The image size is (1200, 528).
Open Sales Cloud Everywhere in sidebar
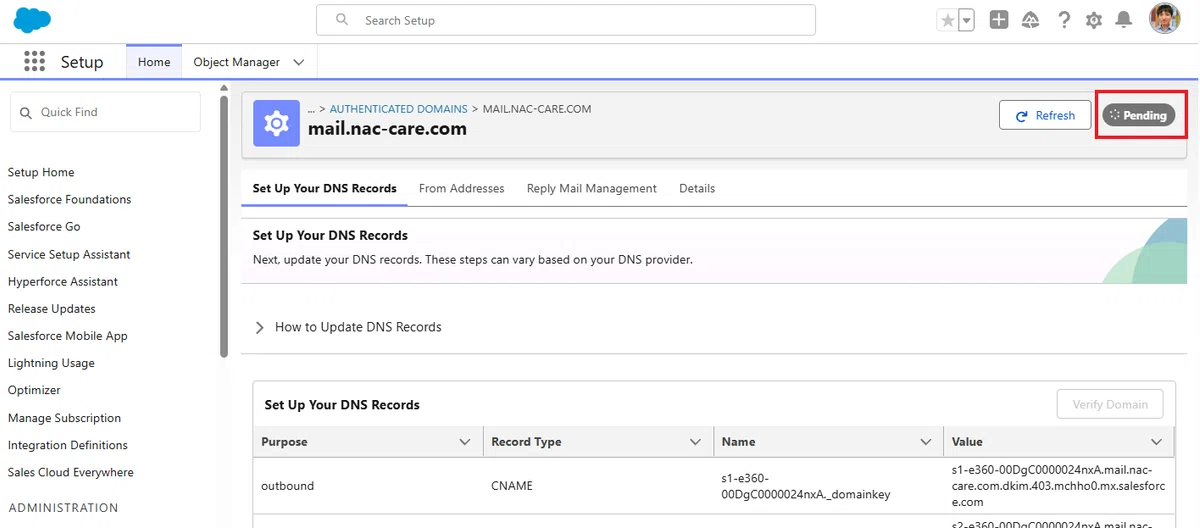click(x=70, y=472)
